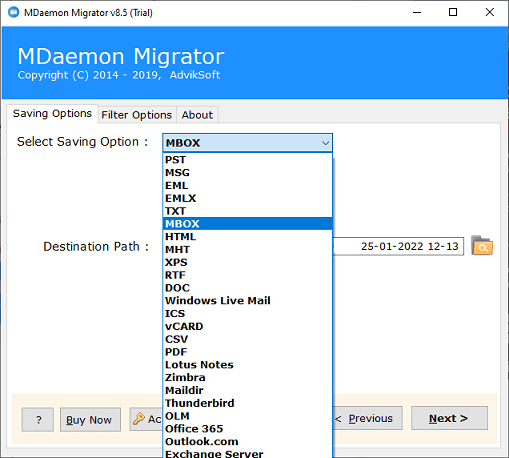Open the folder browse icon for destination
The width and height of the screenshot is (509, 458).
point(482,246)
